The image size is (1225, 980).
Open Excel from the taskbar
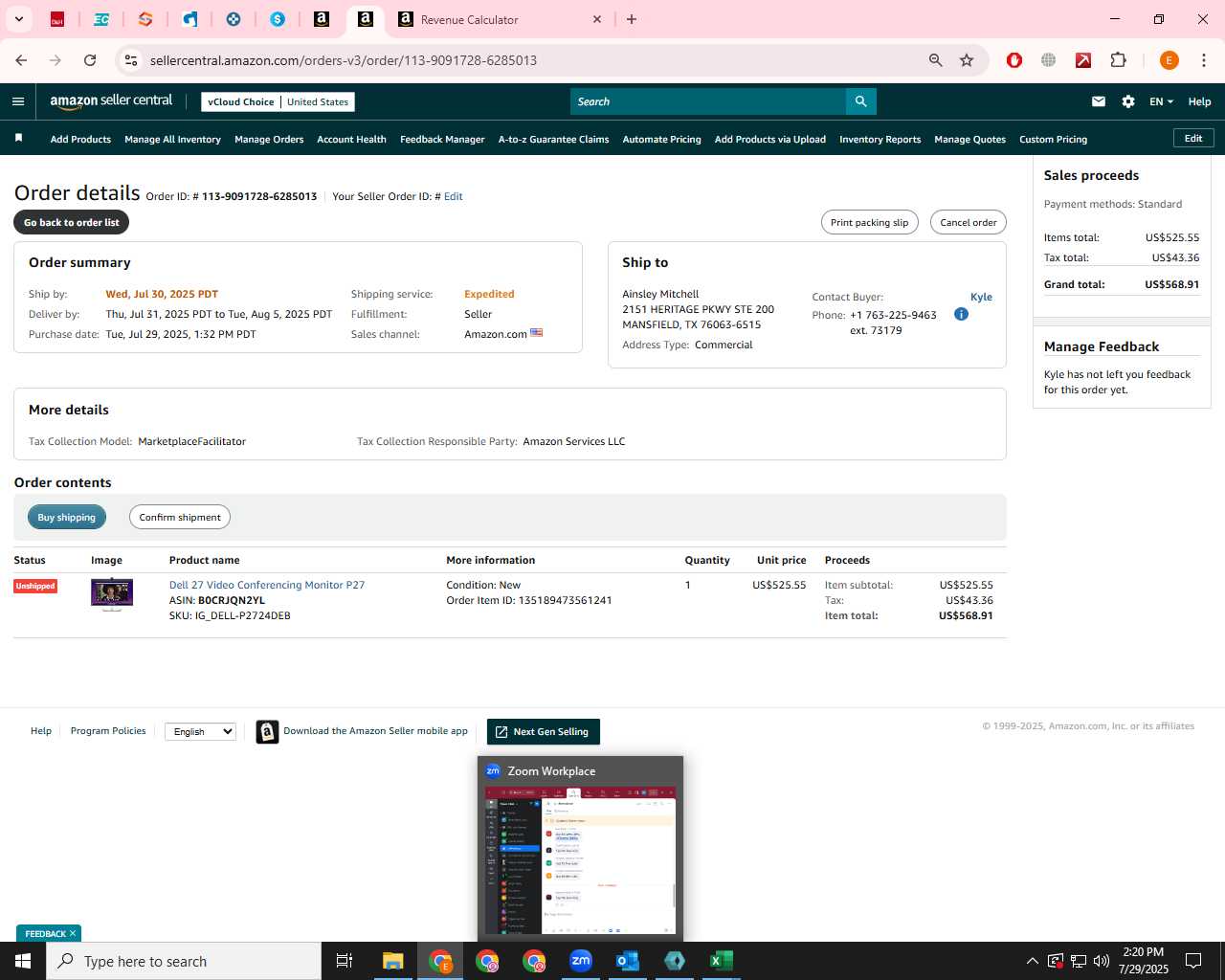click(x=722, y=961)
